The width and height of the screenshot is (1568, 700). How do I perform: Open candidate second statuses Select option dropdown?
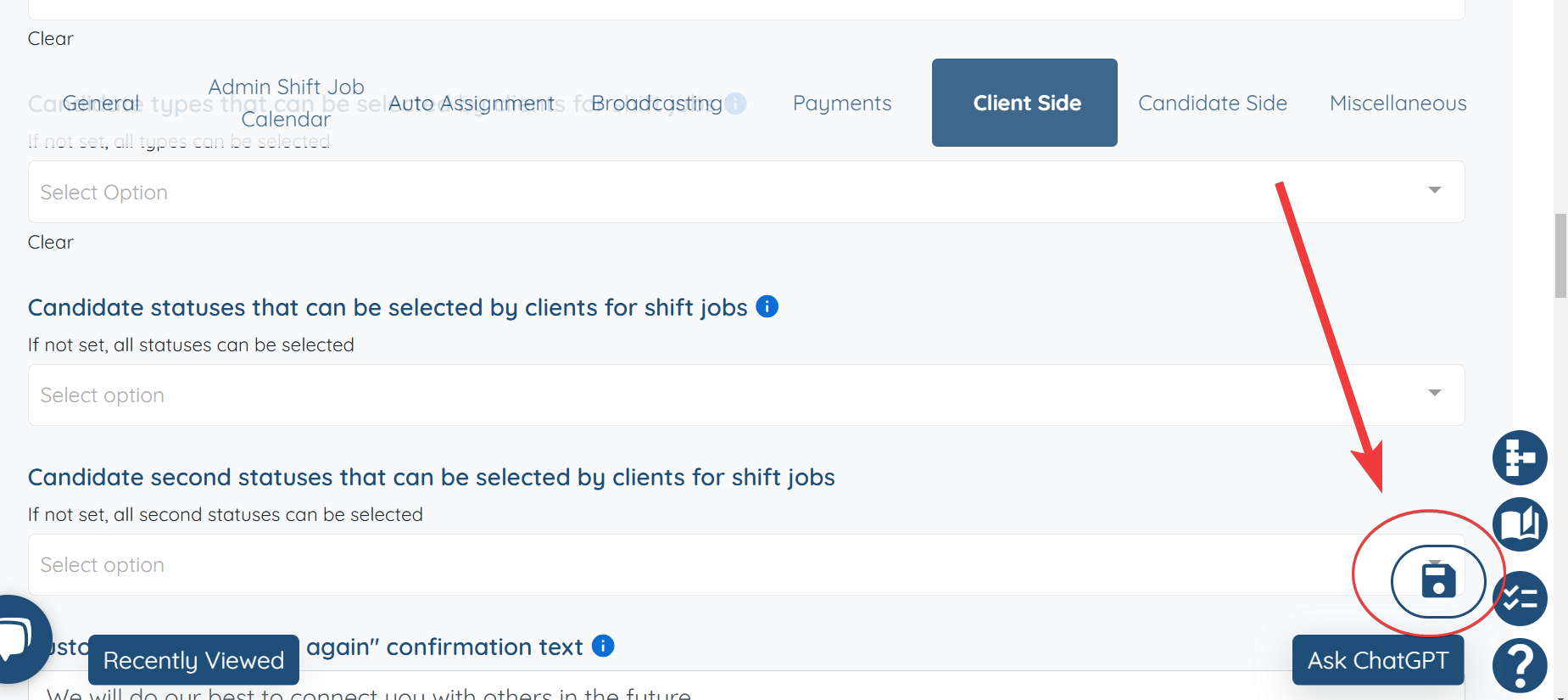746,565
